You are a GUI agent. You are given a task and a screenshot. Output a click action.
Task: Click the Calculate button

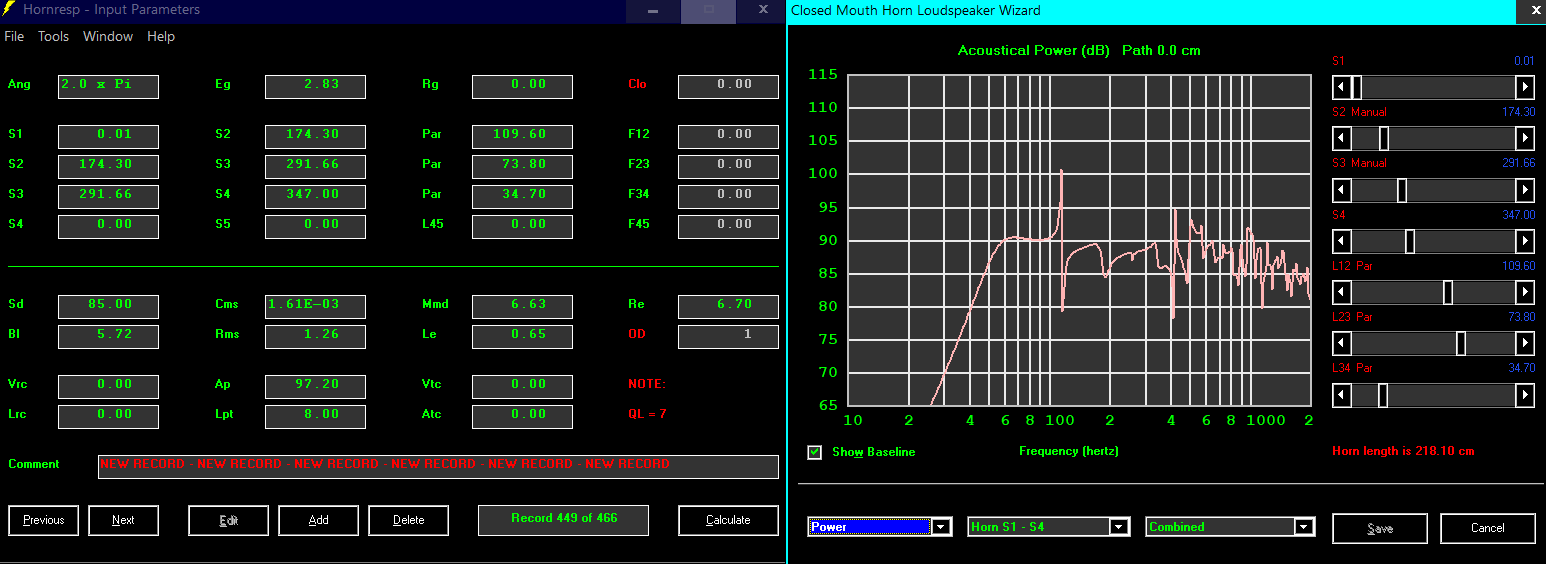pyautogui.click(x=728, y=520)
